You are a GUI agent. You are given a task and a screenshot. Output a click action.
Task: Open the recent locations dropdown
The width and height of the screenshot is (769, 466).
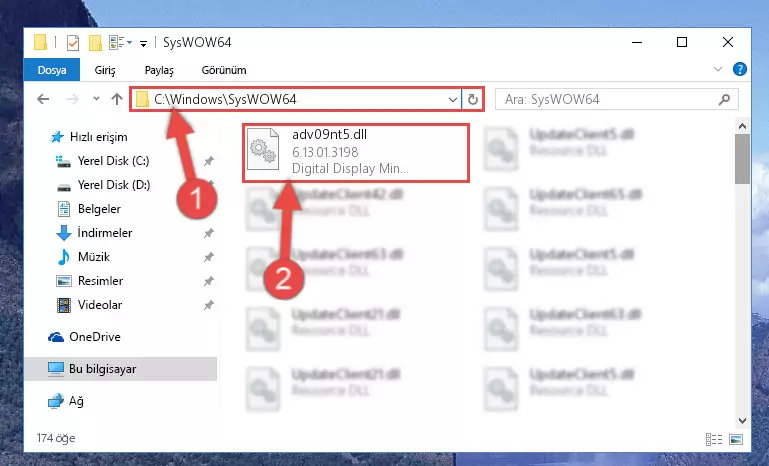[96, 99]
